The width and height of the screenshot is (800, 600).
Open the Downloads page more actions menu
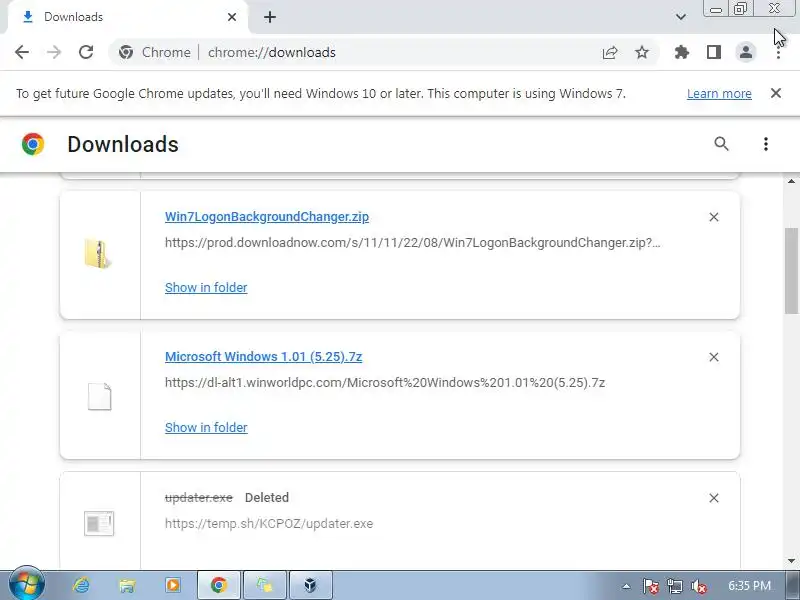coord(765,144)
